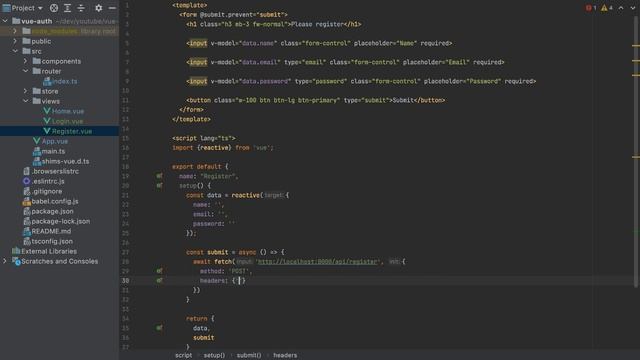The width and height of the screenshot is (640, 360).
Task: Go to previous highlighted error arrow
Action: point(621,8)
